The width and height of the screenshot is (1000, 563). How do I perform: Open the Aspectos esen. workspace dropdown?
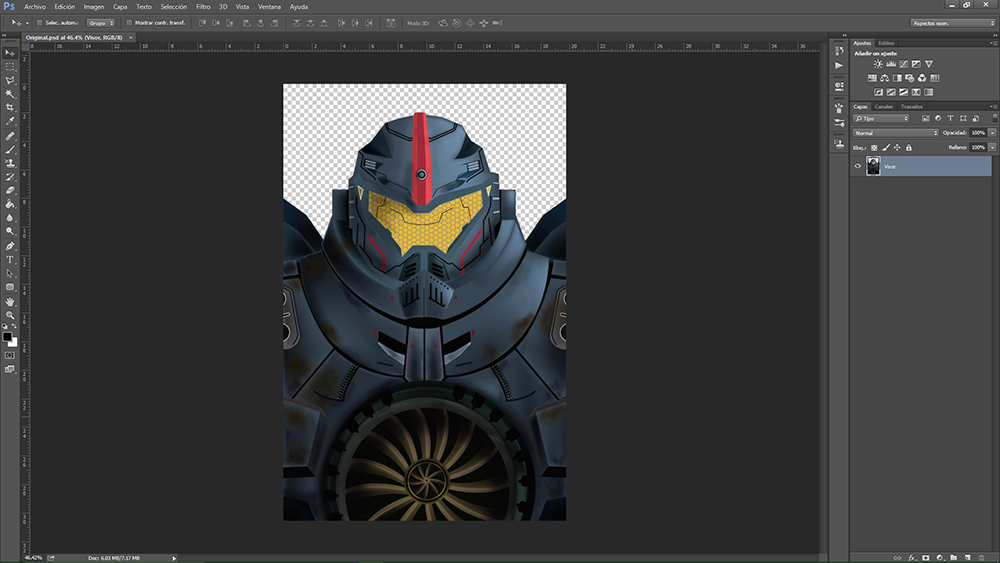[953, 23]
